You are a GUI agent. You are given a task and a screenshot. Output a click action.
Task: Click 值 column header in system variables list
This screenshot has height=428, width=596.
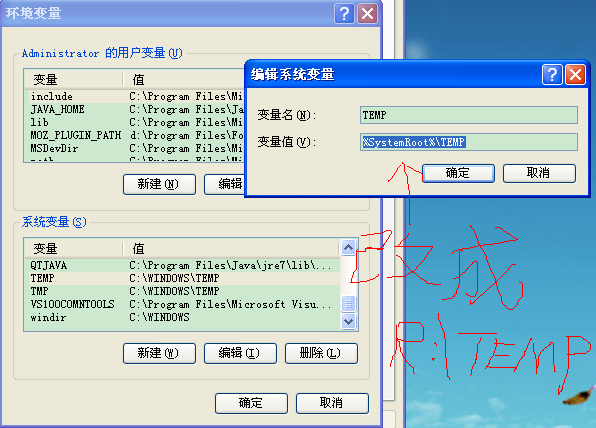coord(231,249)
